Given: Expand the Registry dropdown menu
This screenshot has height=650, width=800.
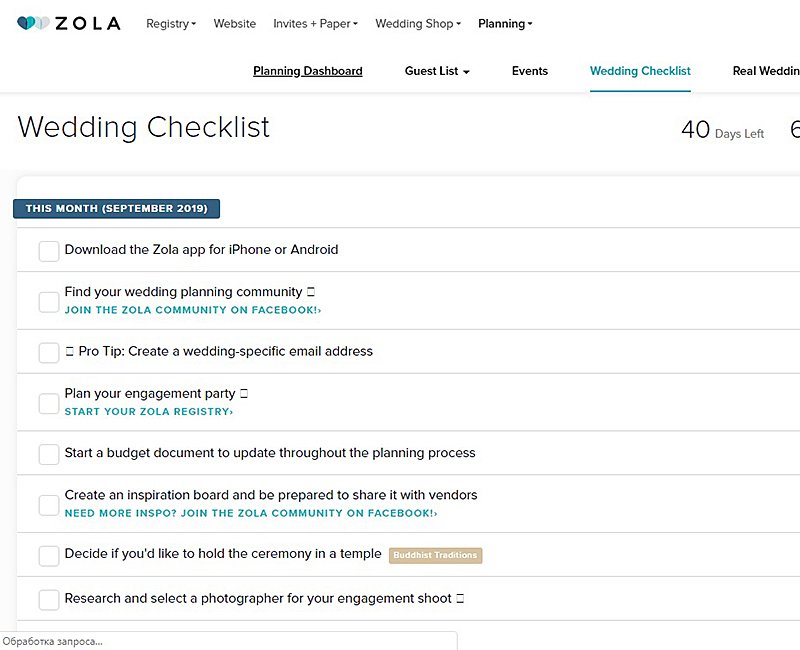Looking at the screenshot, I should 171,23.
